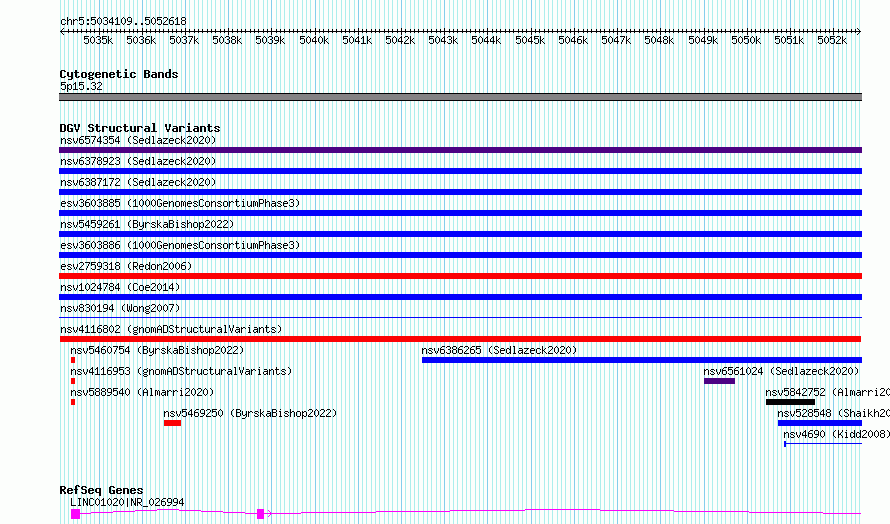Viewport: 890px width, 524px height.
Task: Click esv3603886 (1000GenomesConsortiumPhase3) label
Action: point(180,245)
